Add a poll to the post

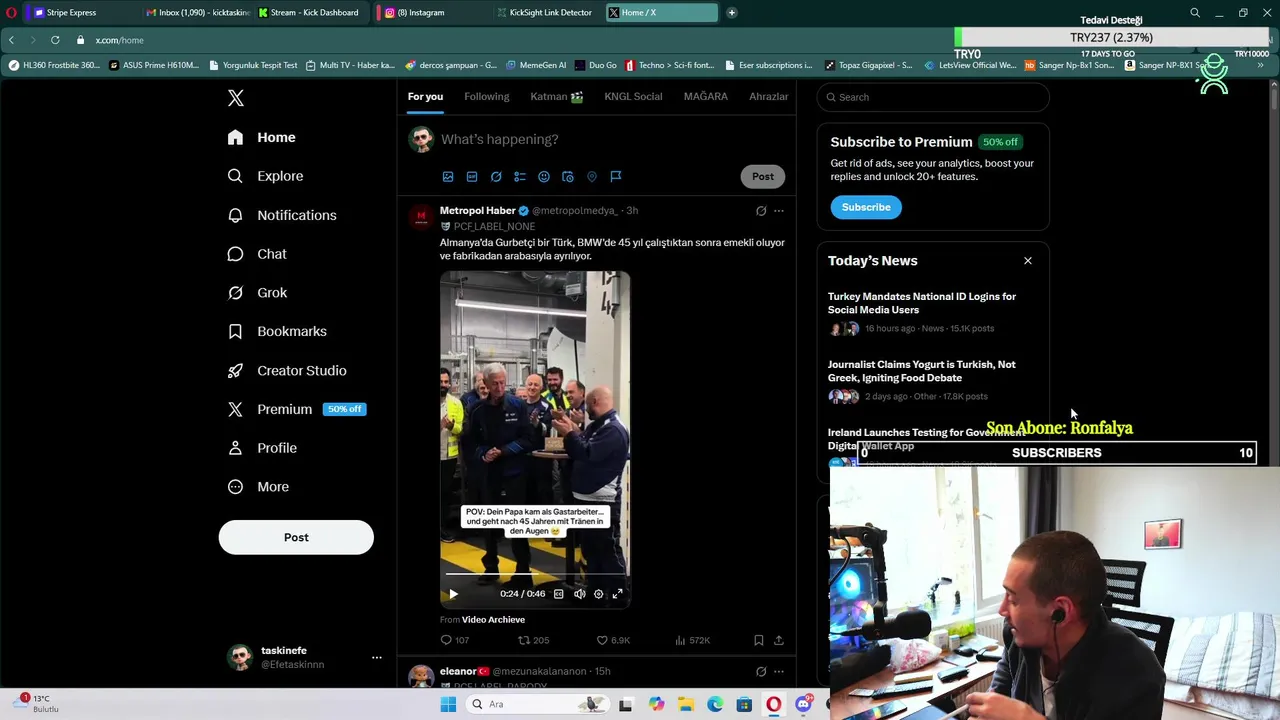[520, 177]
